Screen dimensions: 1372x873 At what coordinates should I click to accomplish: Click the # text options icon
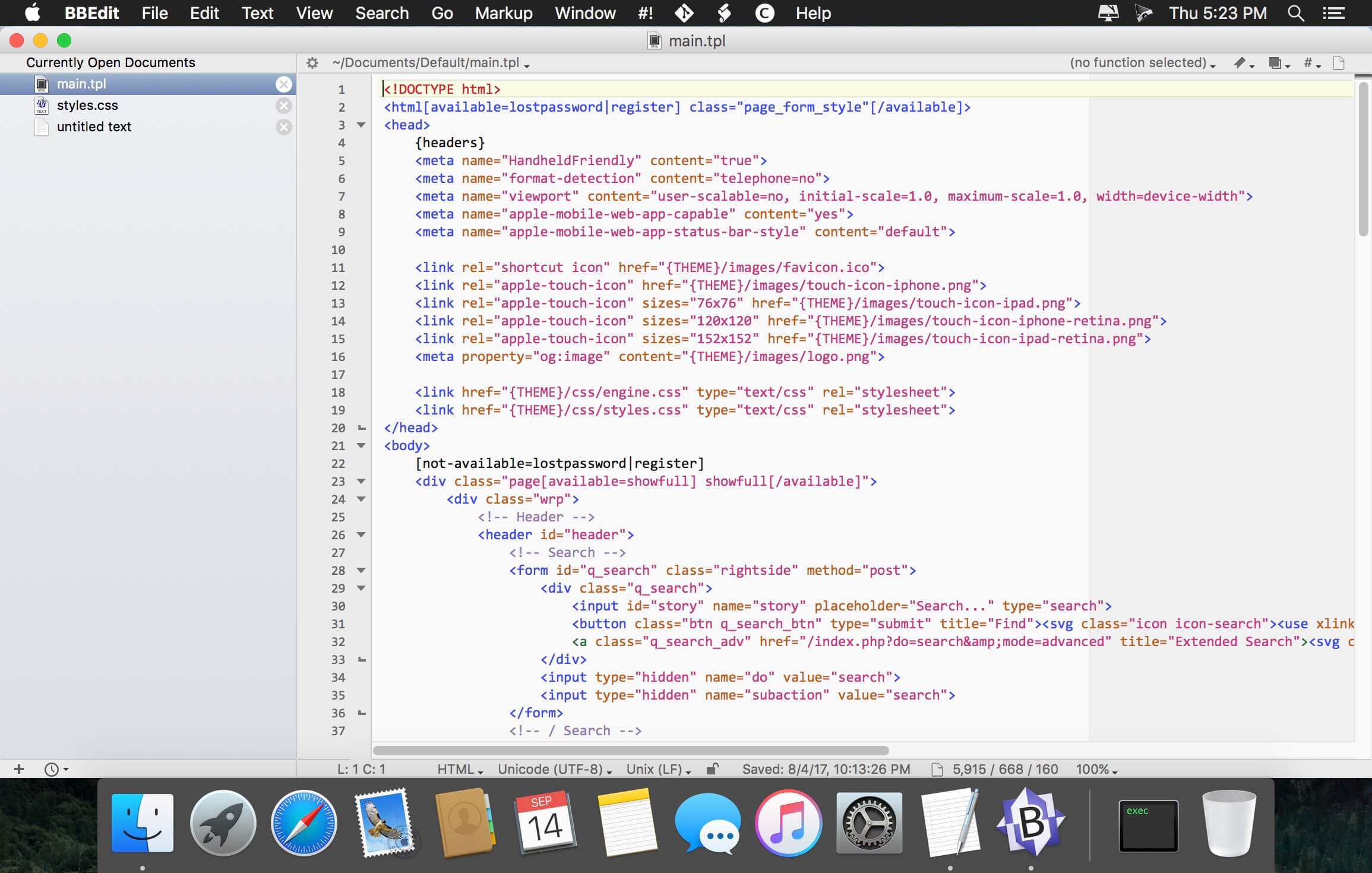pyautogui.click(x=1308, y=63)
